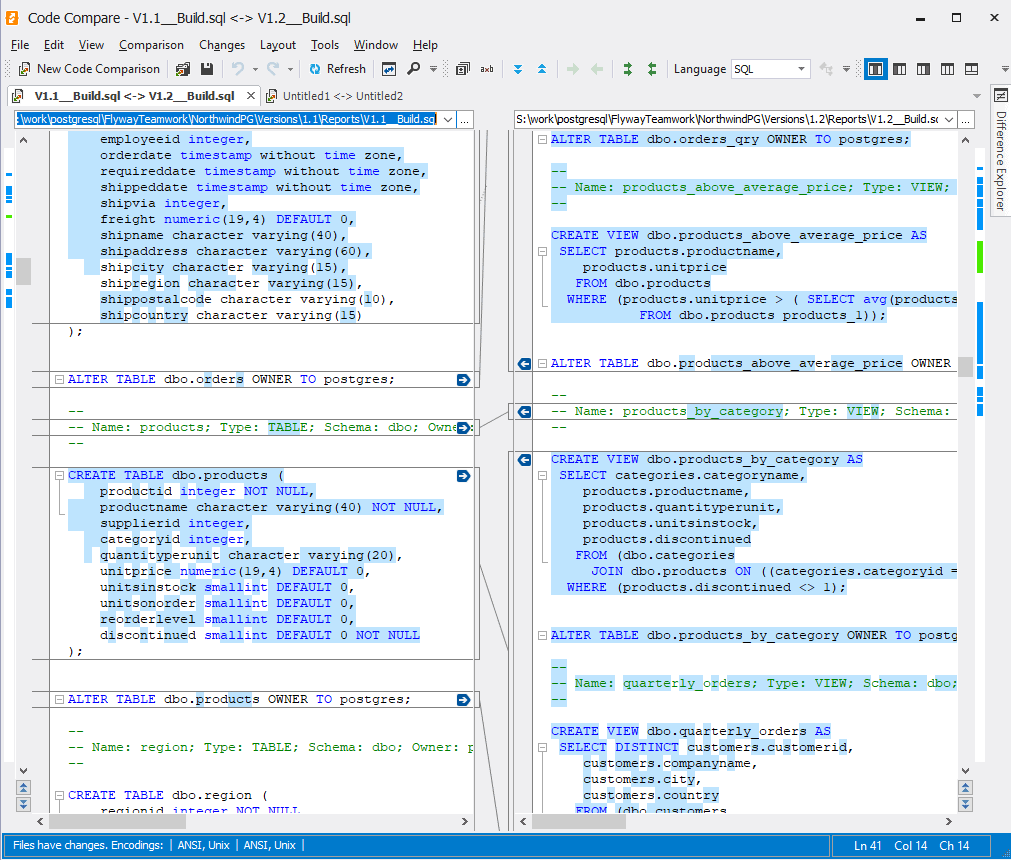
Task: Copy ALTER TABLE dbo.orders block to the right
Action: [463, 380]
